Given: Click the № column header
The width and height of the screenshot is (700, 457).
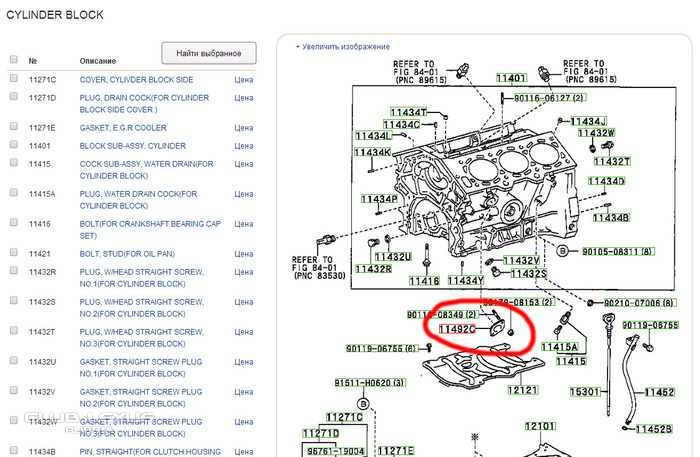Looking at the screenshot, I should click(33, 61).
